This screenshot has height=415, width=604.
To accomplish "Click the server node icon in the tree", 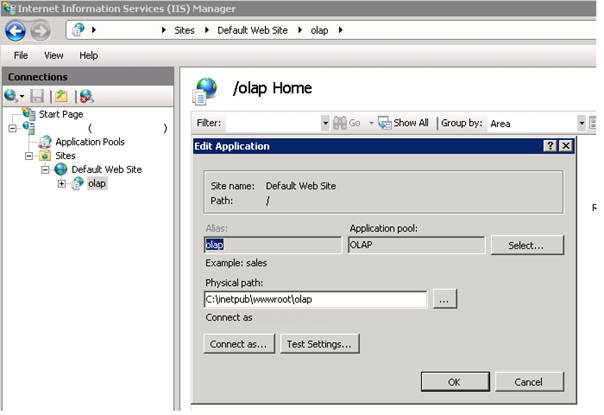I will (29, 128).
